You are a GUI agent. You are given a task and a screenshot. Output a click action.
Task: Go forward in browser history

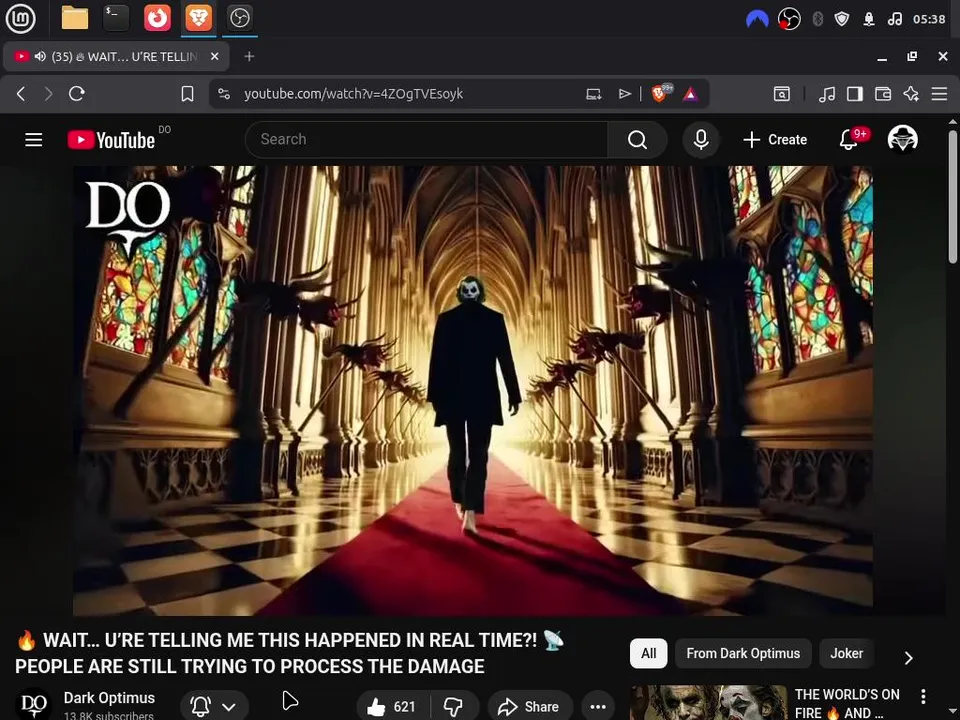pyautogui.click(x=48, y=94)
